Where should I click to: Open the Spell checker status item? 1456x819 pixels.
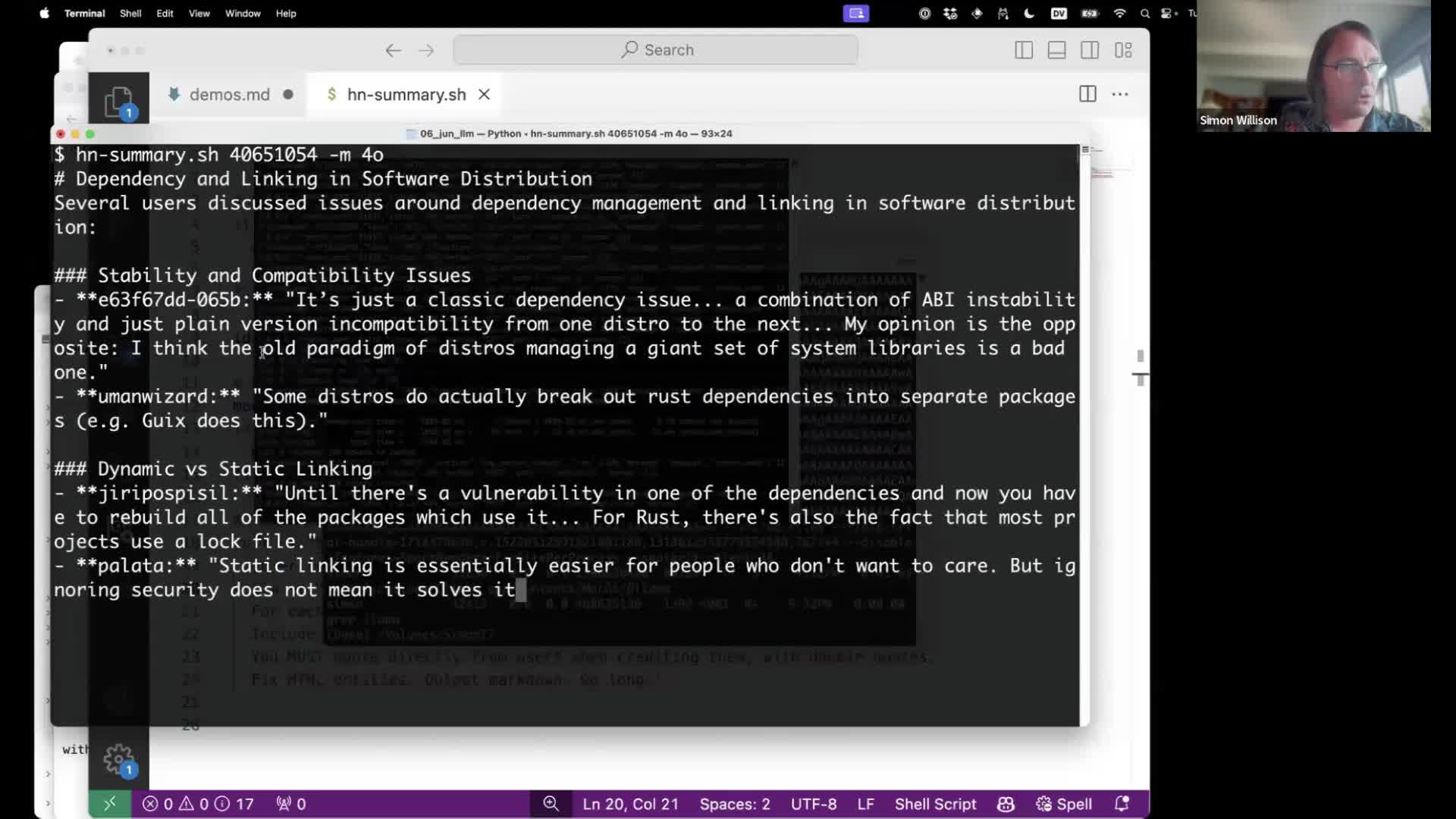(1064, 804)
